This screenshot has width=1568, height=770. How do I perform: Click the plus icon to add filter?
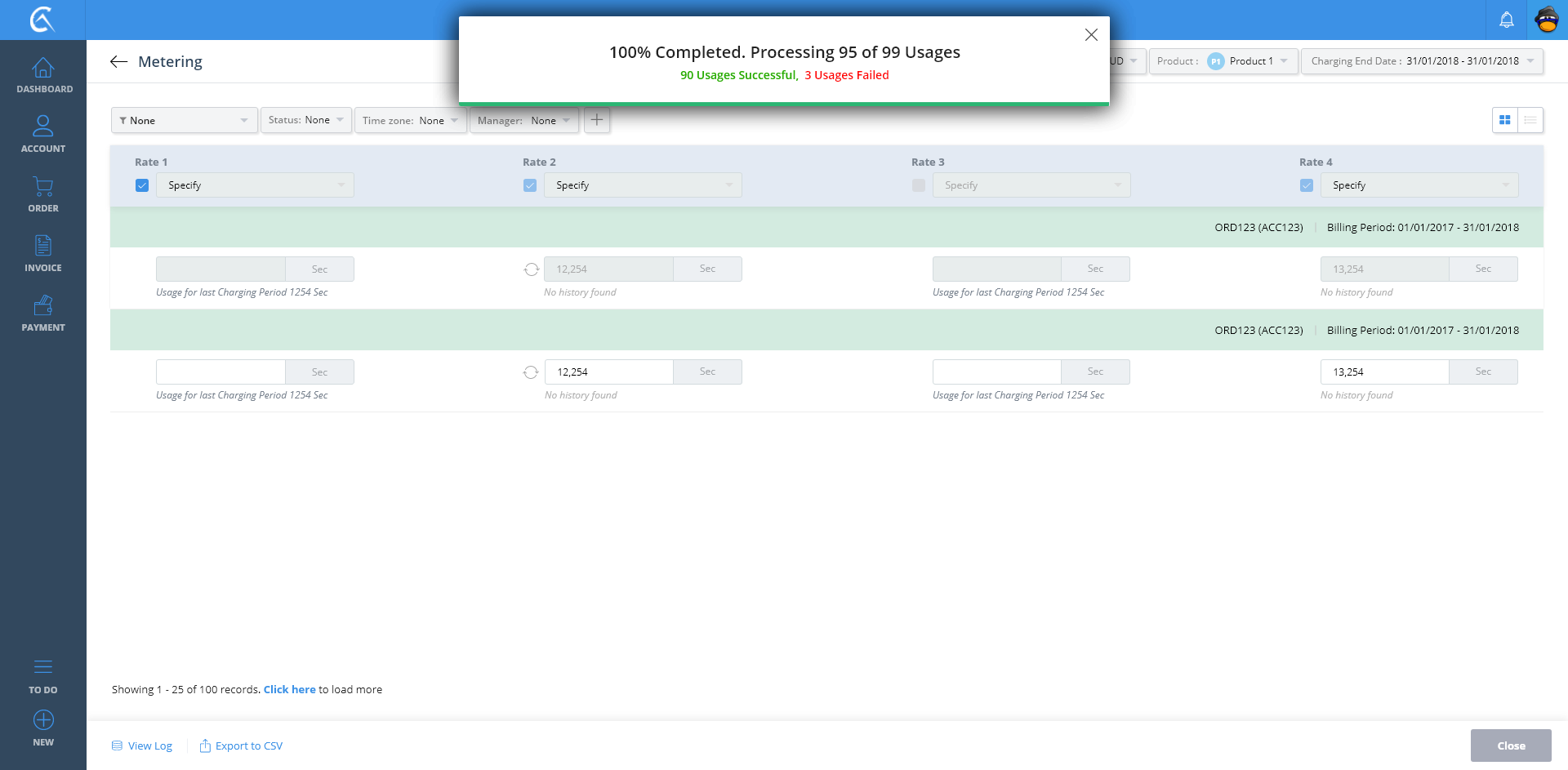click(x=597, y=120)
